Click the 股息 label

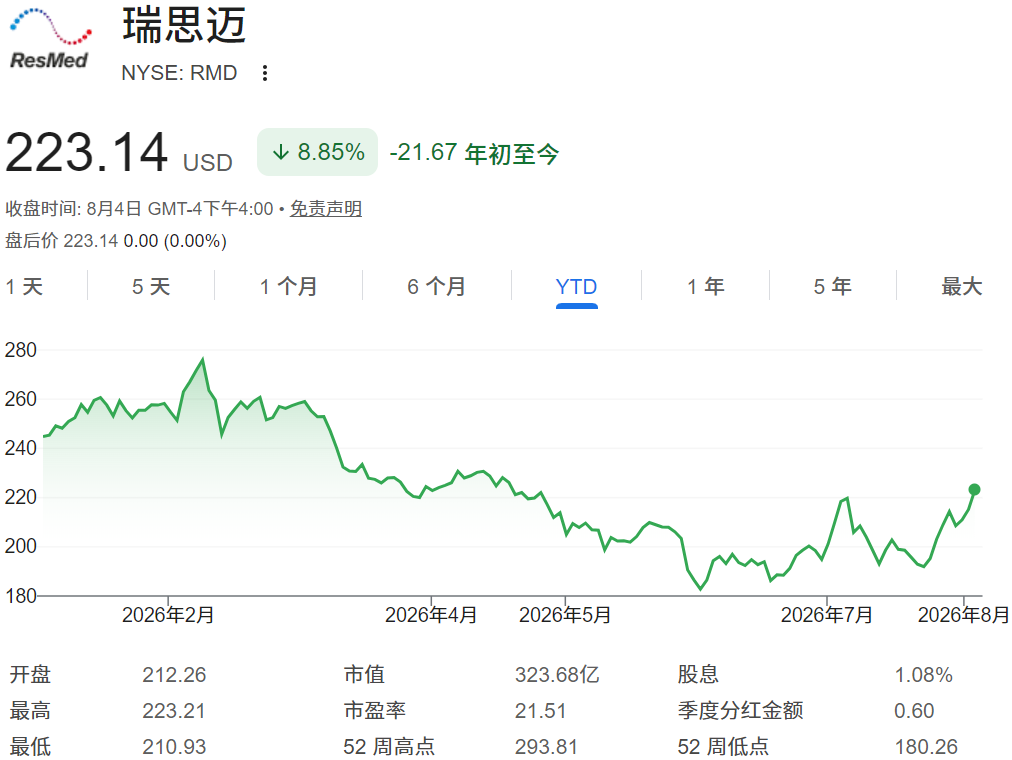click(x=698, y=675)
